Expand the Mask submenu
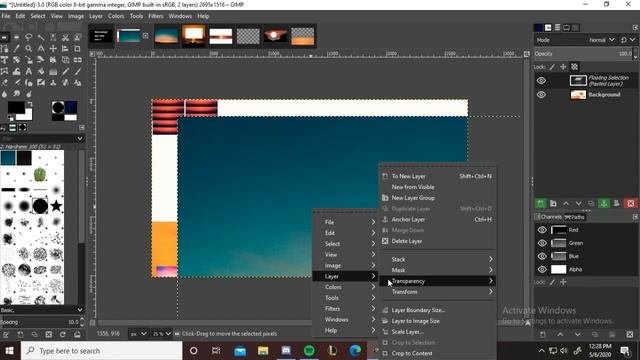 (x=438, y=270)
